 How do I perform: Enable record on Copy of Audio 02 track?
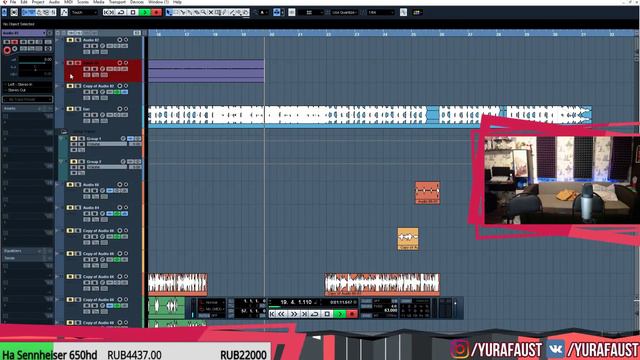120,86
